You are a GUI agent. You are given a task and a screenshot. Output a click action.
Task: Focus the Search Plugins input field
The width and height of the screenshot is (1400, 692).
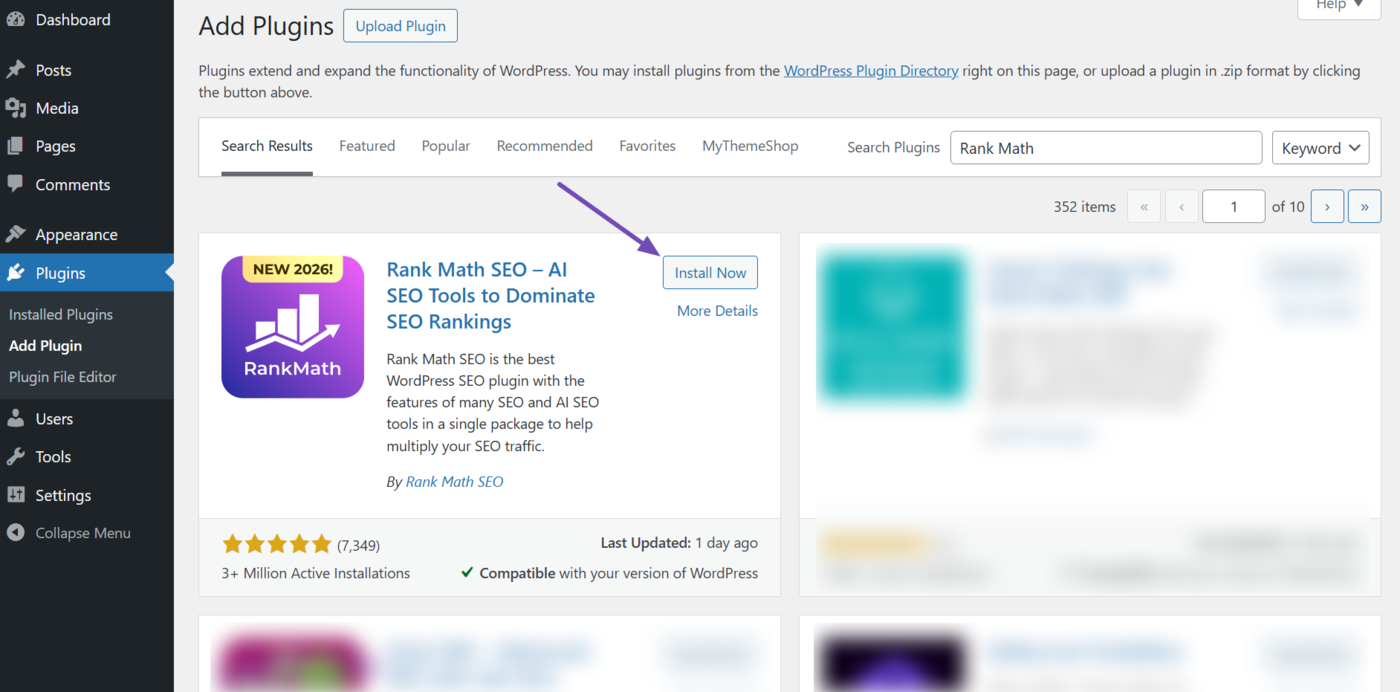[x=1106, y=148]
